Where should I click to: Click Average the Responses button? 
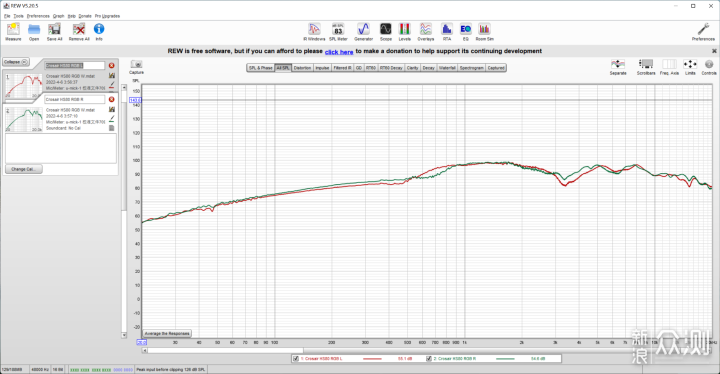click(x=167, y=334)
